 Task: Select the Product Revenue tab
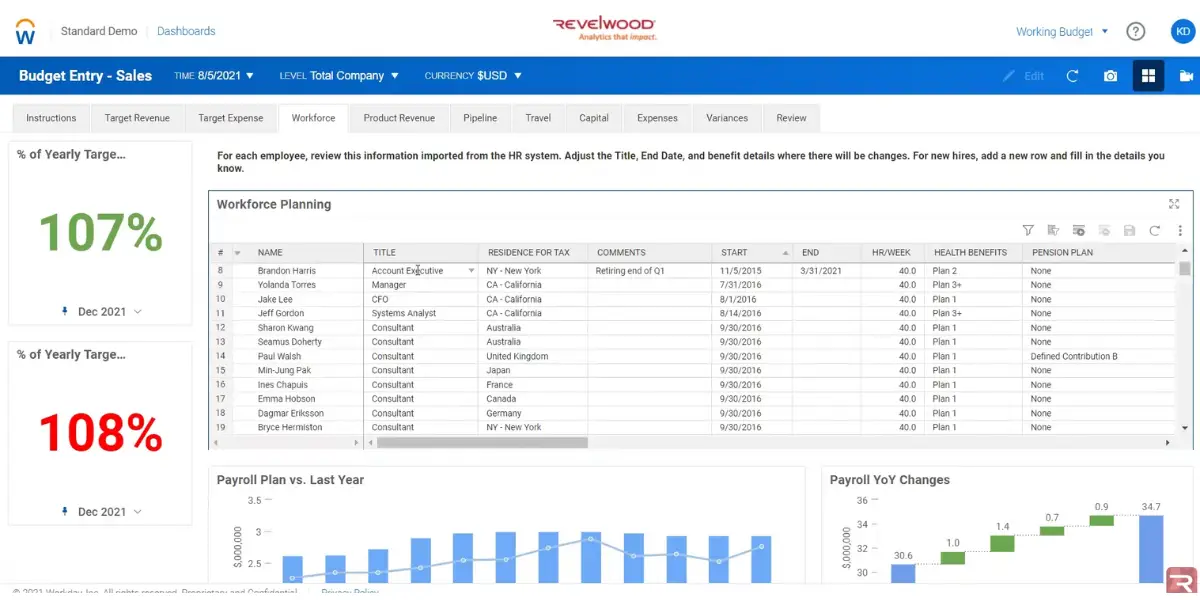coord(399,118)
